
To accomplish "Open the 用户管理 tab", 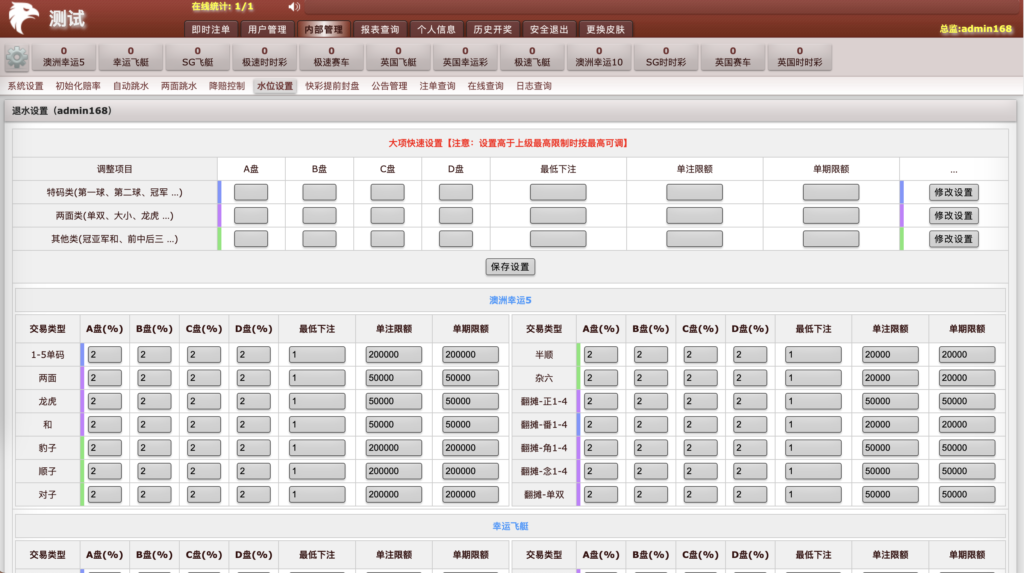I will [x=266, y=29].
